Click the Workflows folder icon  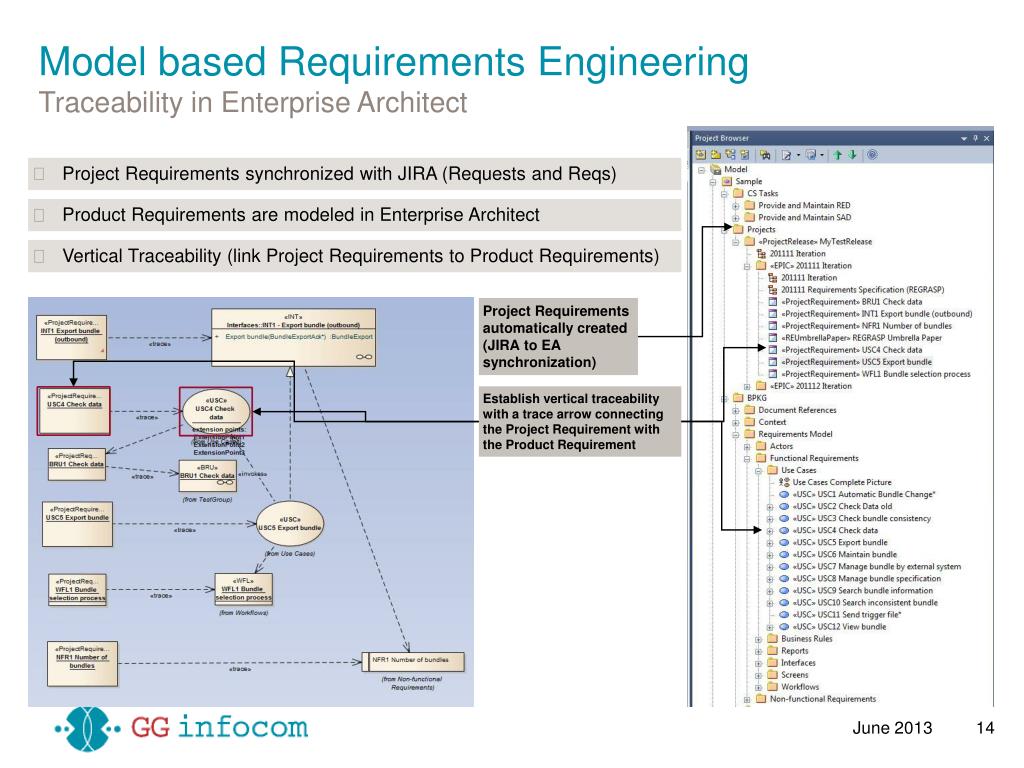pyautogui.click(x=773, y=686)
